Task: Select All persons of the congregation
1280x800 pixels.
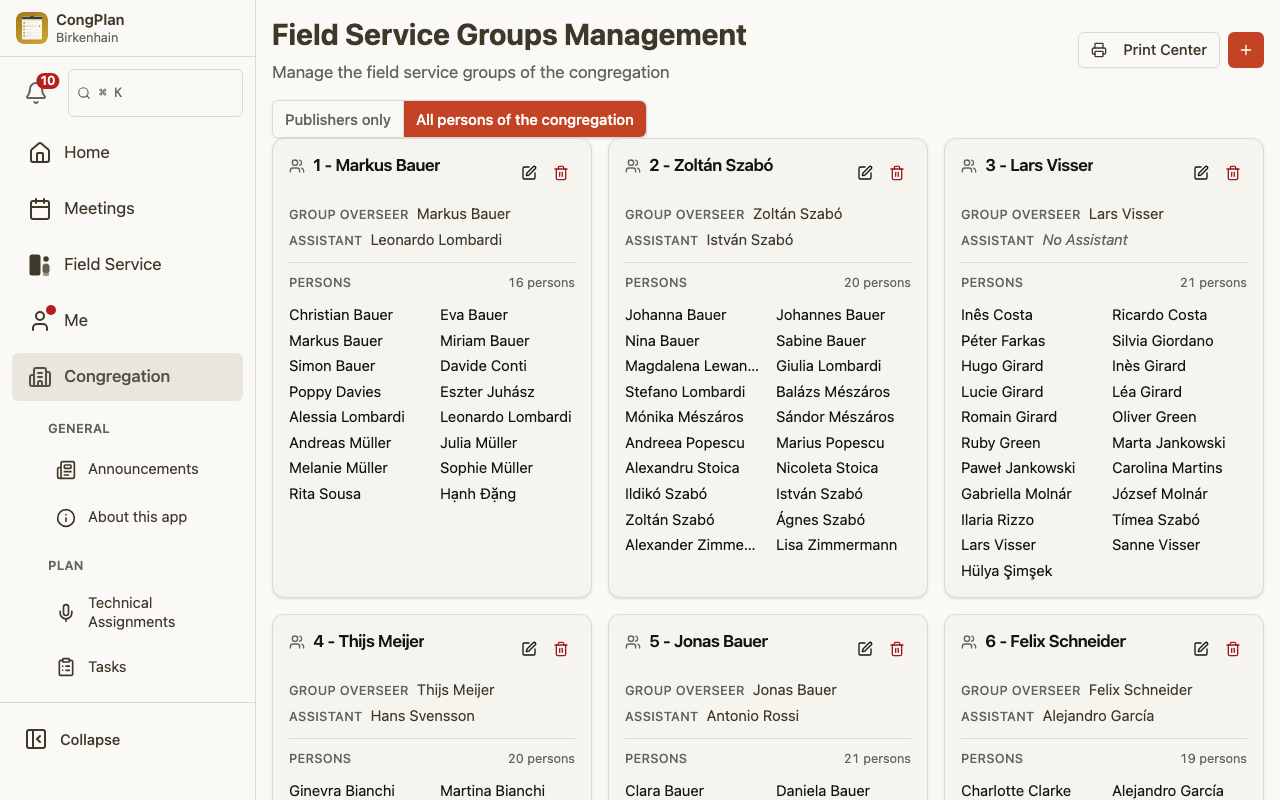Action: click(x=525, y=119)
